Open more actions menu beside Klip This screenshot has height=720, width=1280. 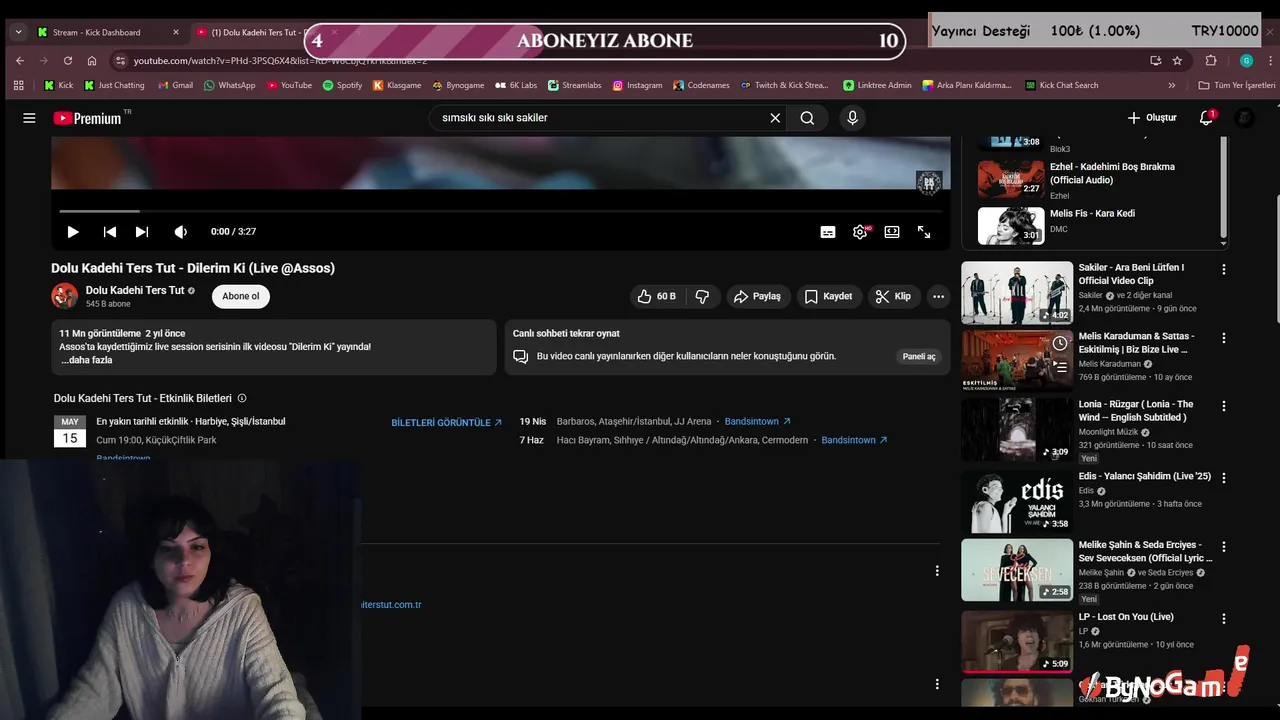938,296
